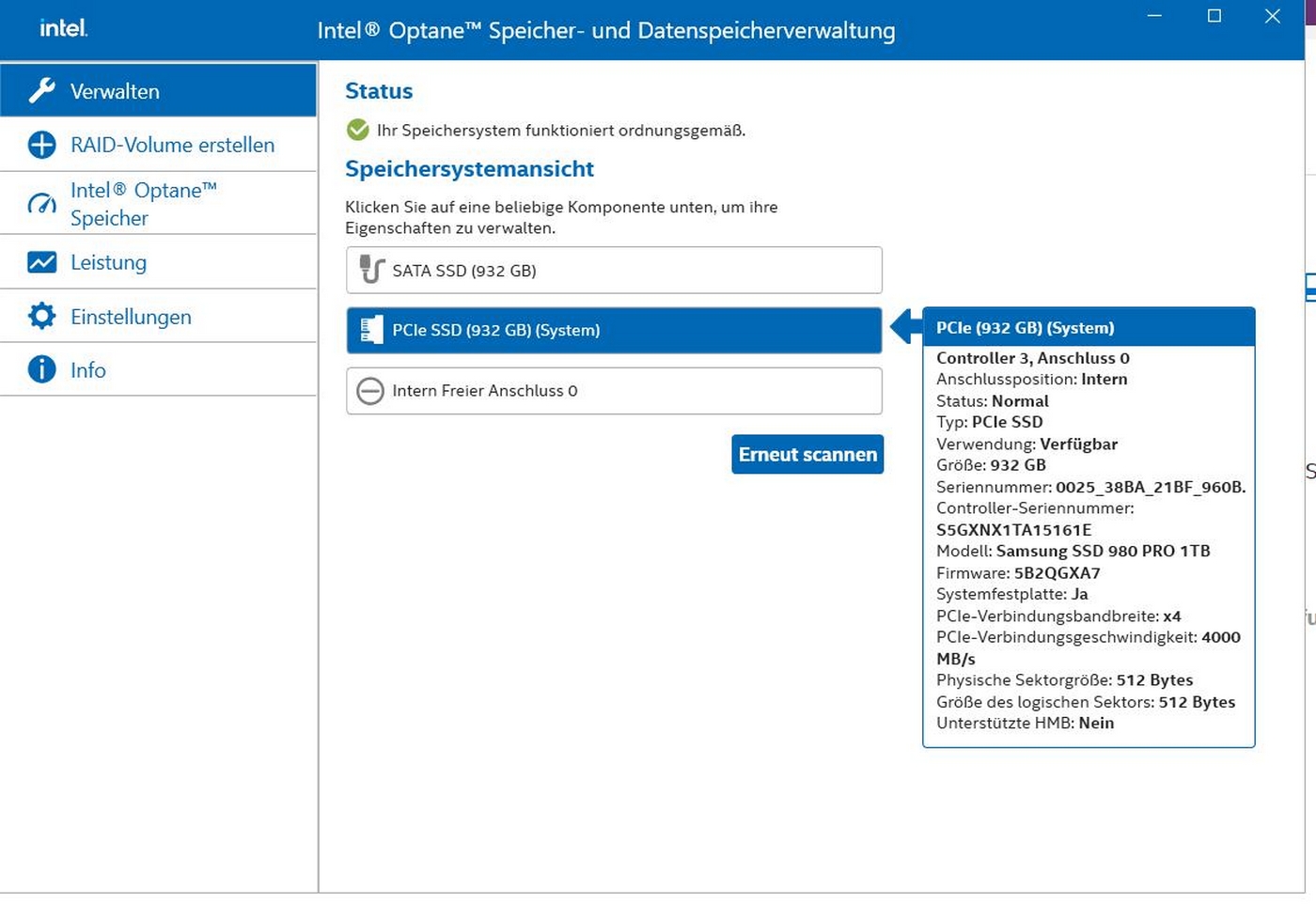This screenshot has height=905, width=1316.
Task: Click the Systemfestplatte: Ja line
Action: (1011, 594)
